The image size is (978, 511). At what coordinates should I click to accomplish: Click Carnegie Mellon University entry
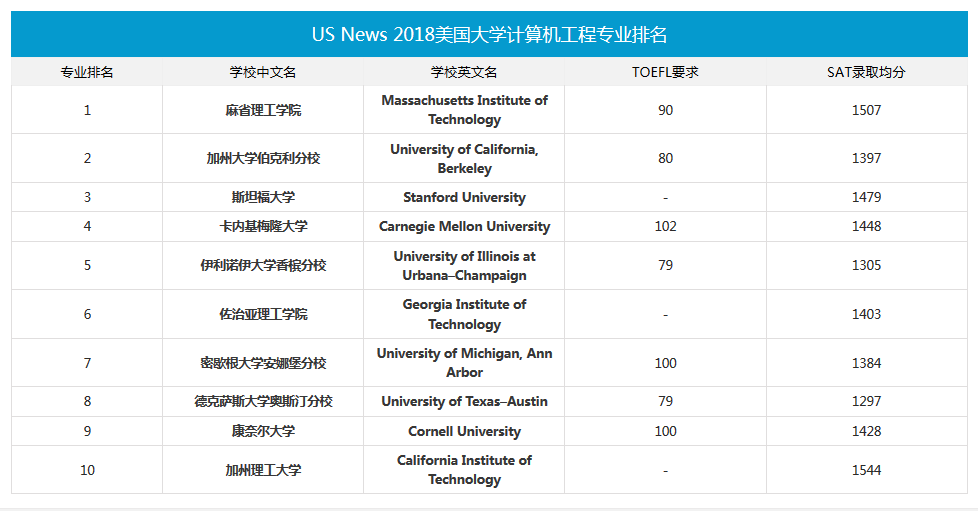464,226
